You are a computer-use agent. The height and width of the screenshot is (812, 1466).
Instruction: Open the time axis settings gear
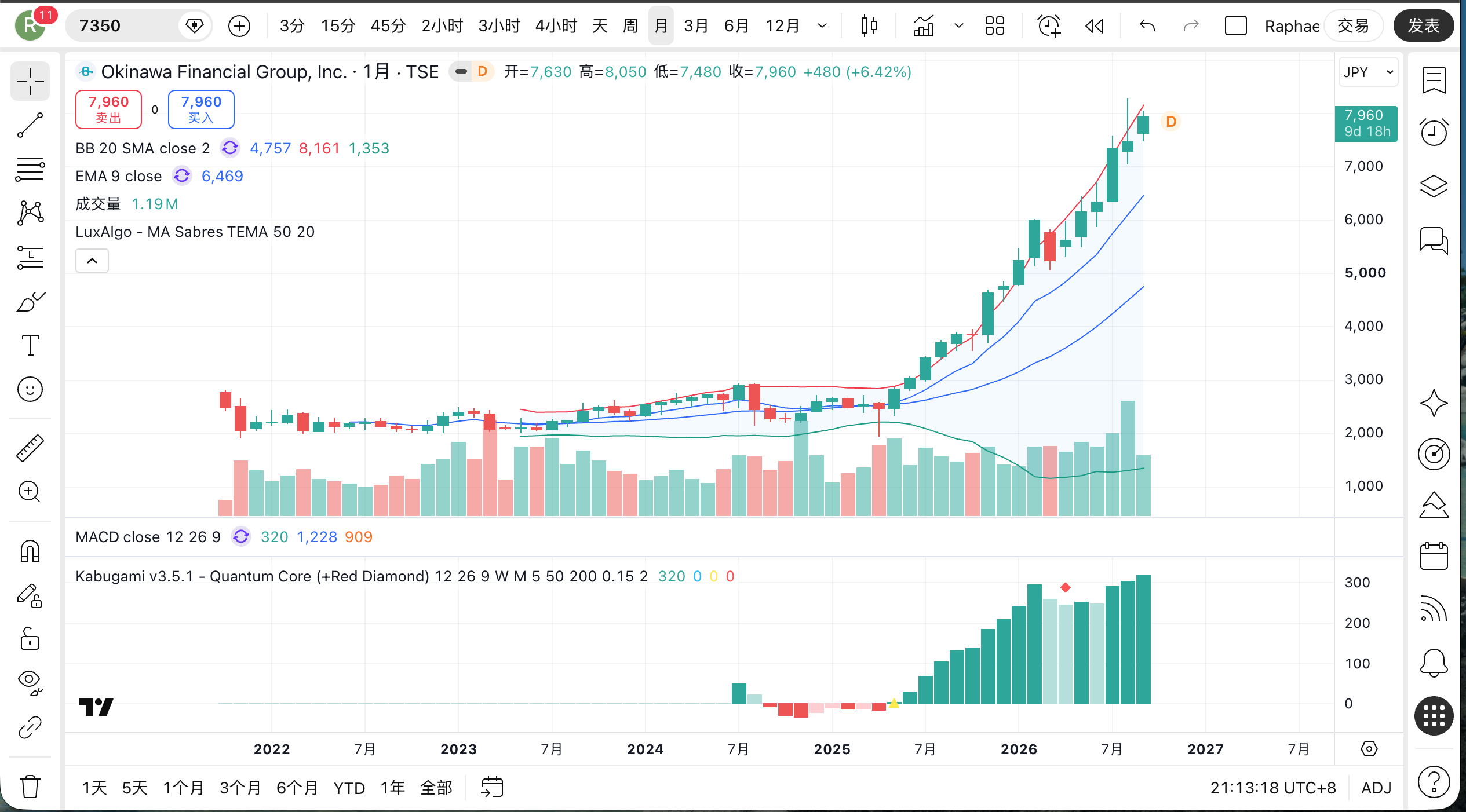click(x=1369, y=749)
